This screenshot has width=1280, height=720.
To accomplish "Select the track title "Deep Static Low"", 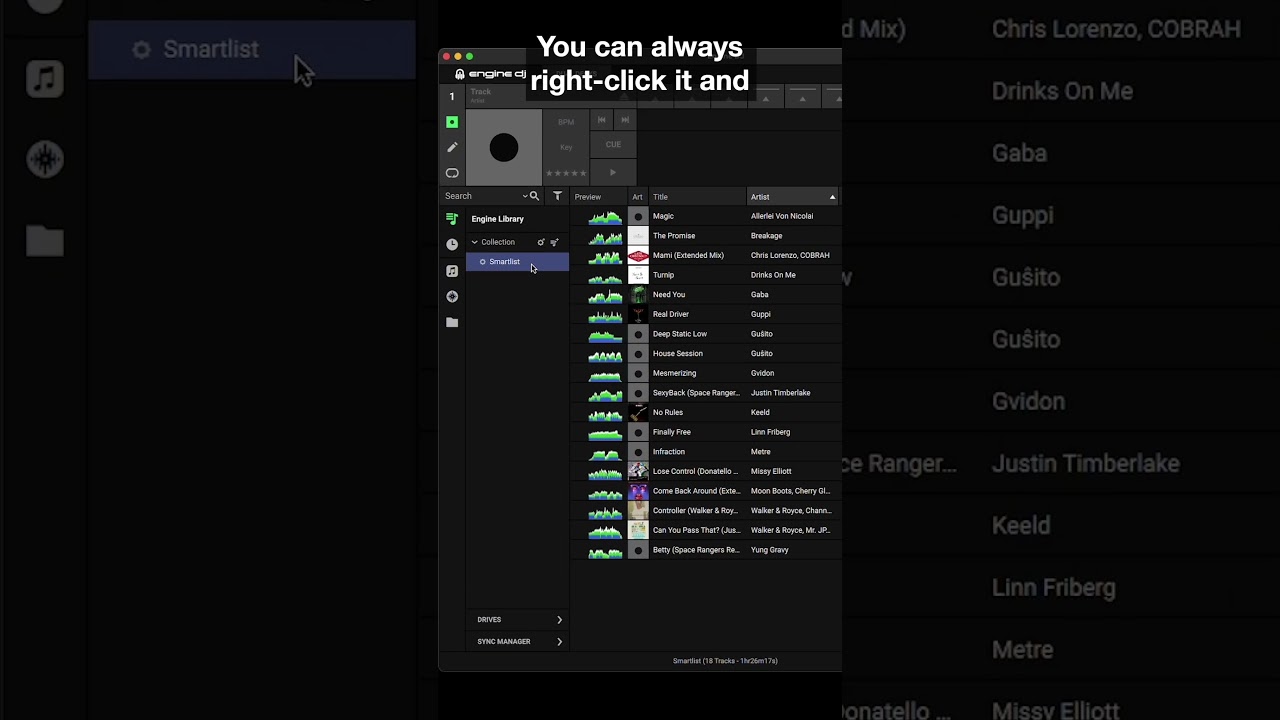I will point(680,334).
